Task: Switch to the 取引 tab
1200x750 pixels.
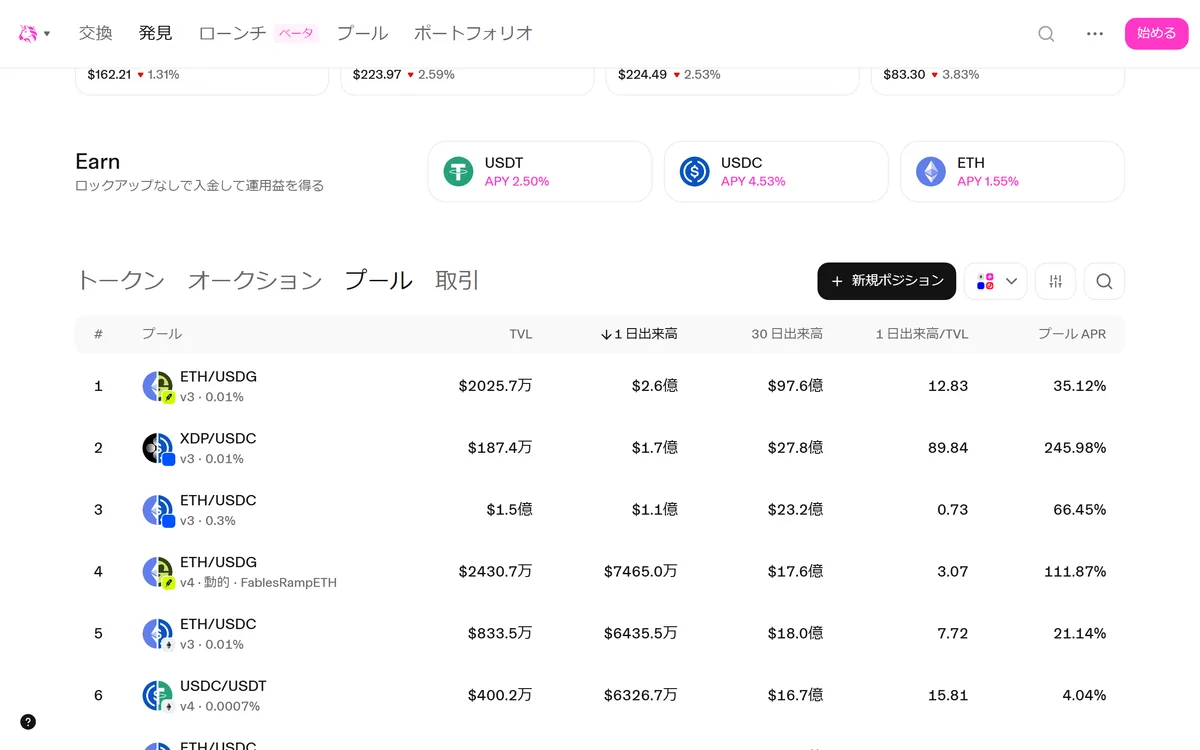Action: (457, 281)
